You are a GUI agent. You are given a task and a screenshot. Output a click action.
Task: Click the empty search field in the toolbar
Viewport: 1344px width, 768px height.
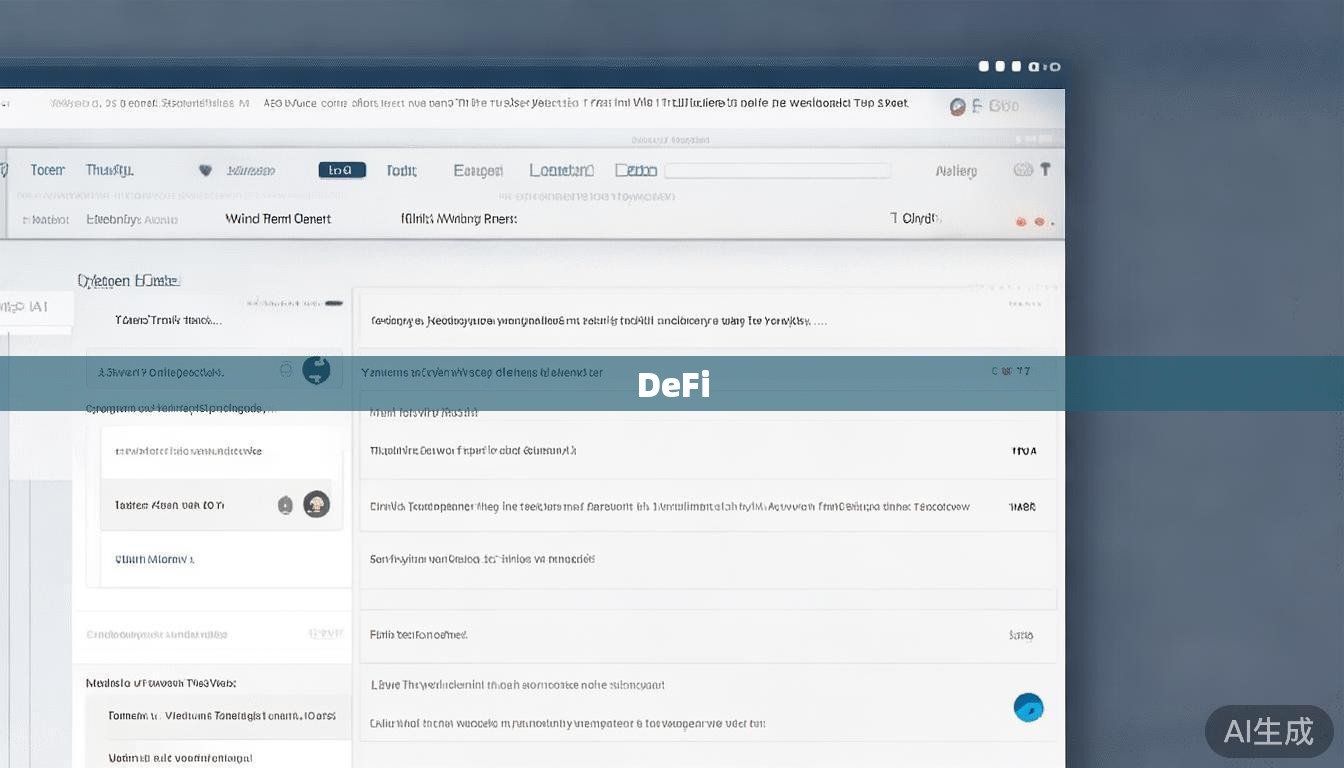(x=777, y=170)
